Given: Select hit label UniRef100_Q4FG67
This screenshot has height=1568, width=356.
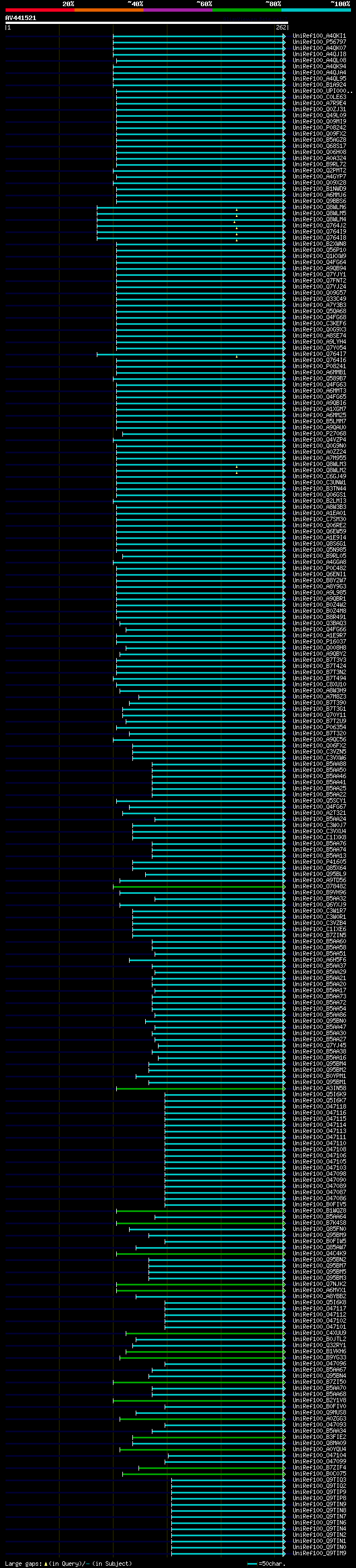Looking at the screenshot, I should 319,807.
